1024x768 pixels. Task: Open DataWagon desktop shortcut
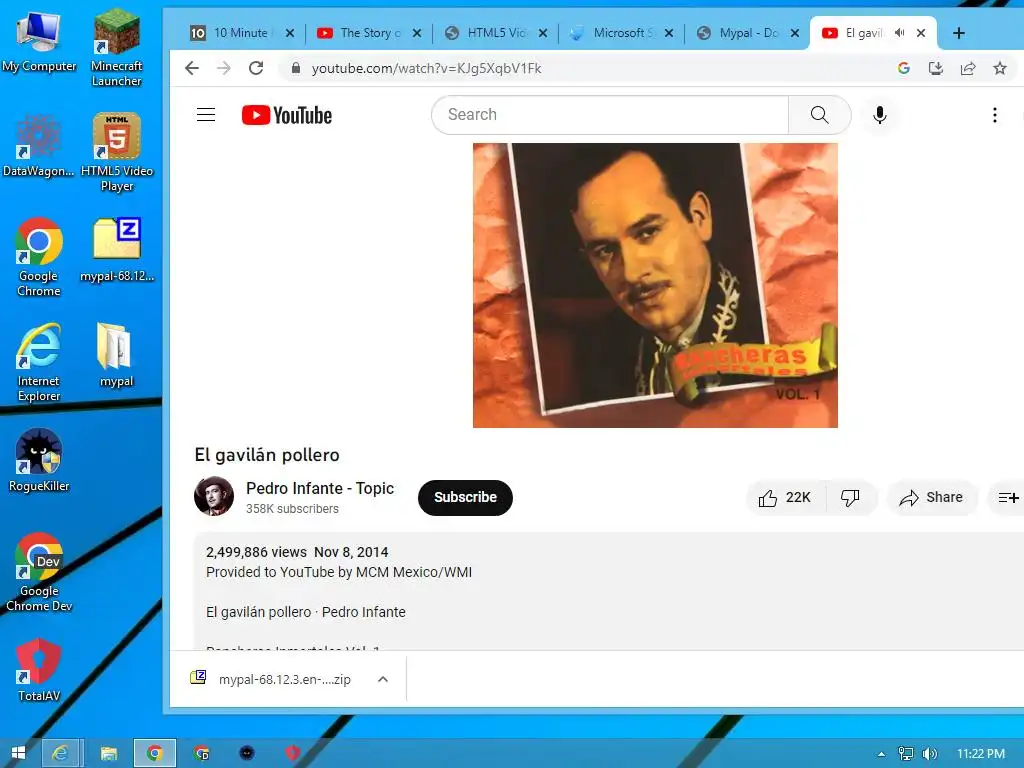pos(39,145)
